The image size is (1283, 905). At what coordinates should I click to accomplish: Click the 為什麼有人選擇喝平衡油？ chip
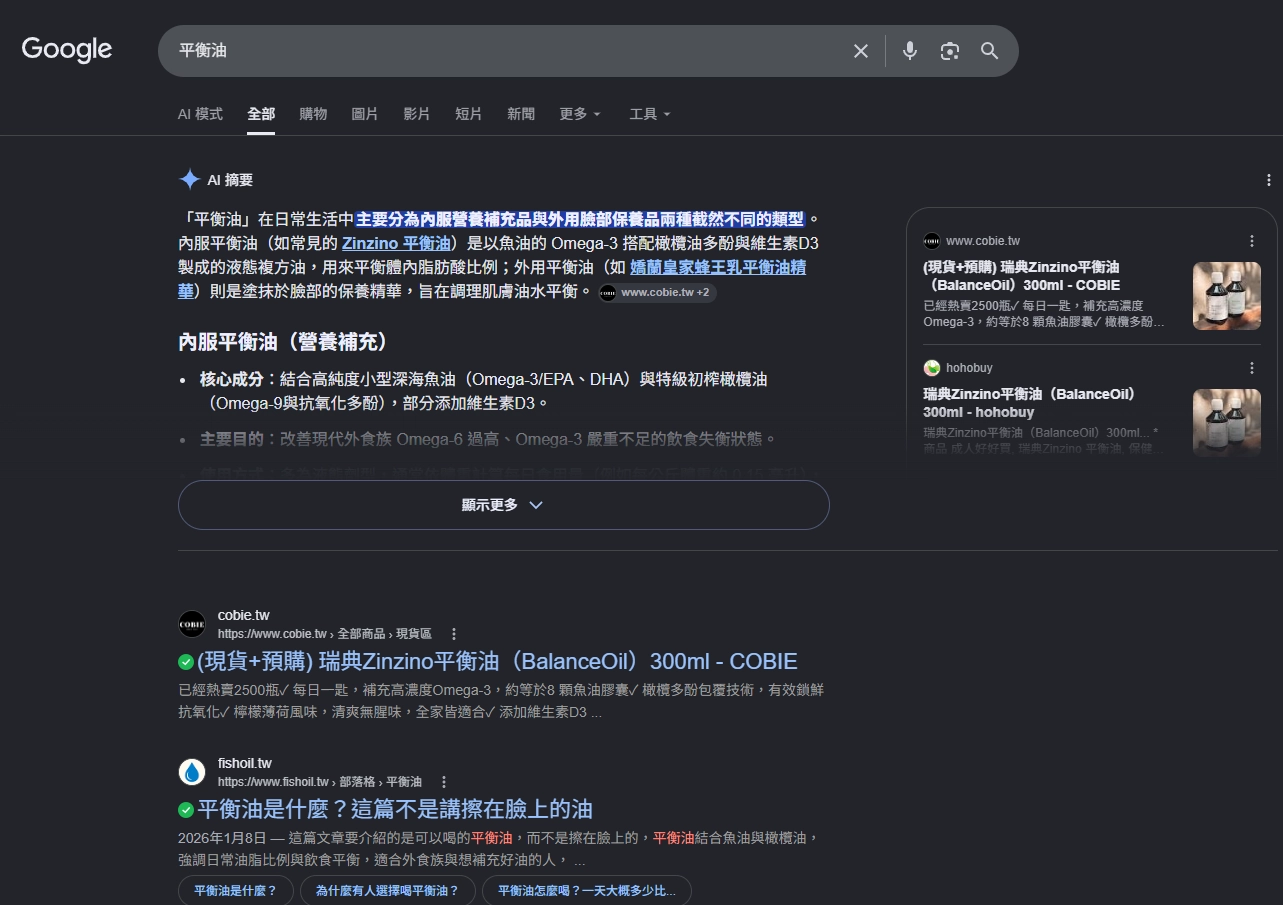pyautogui.click(x=387, y=891)
